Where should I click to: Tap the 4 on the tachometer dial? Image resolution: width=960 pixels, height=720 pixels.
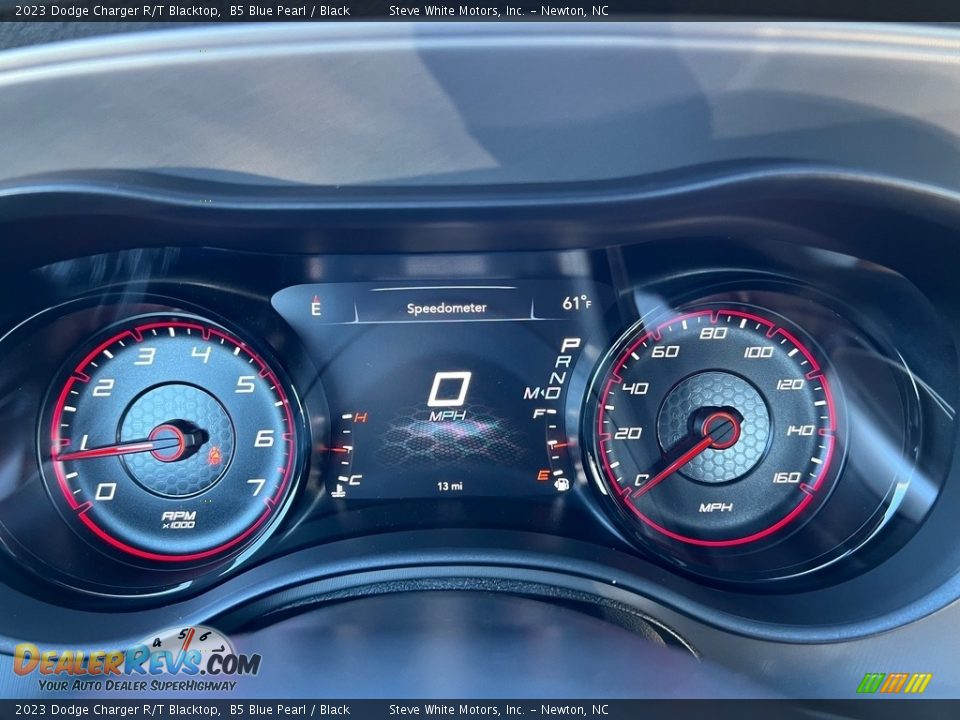(201, 354)
